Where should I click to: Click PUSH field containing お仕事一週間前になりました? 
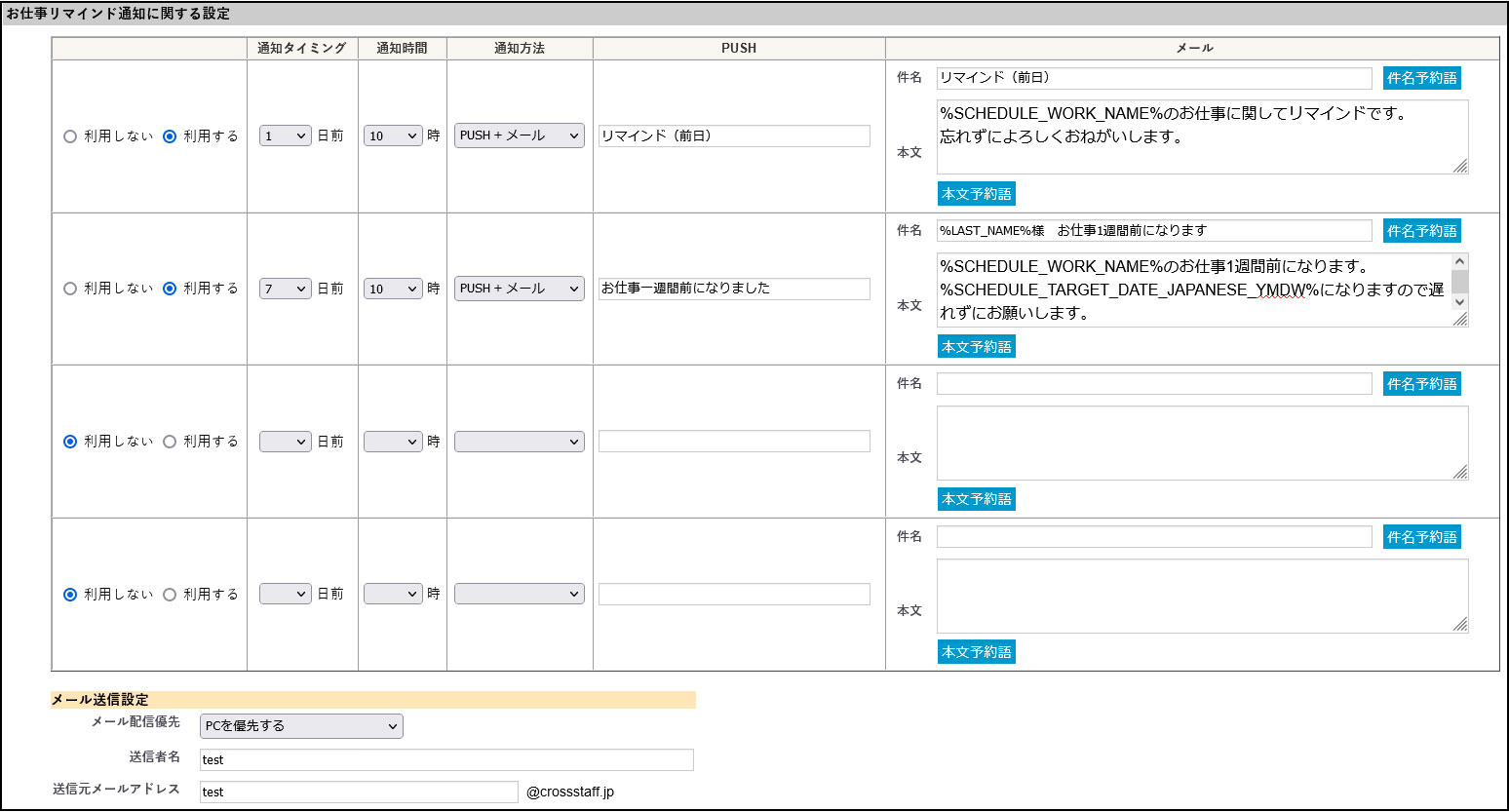click(x=734, y=289)
